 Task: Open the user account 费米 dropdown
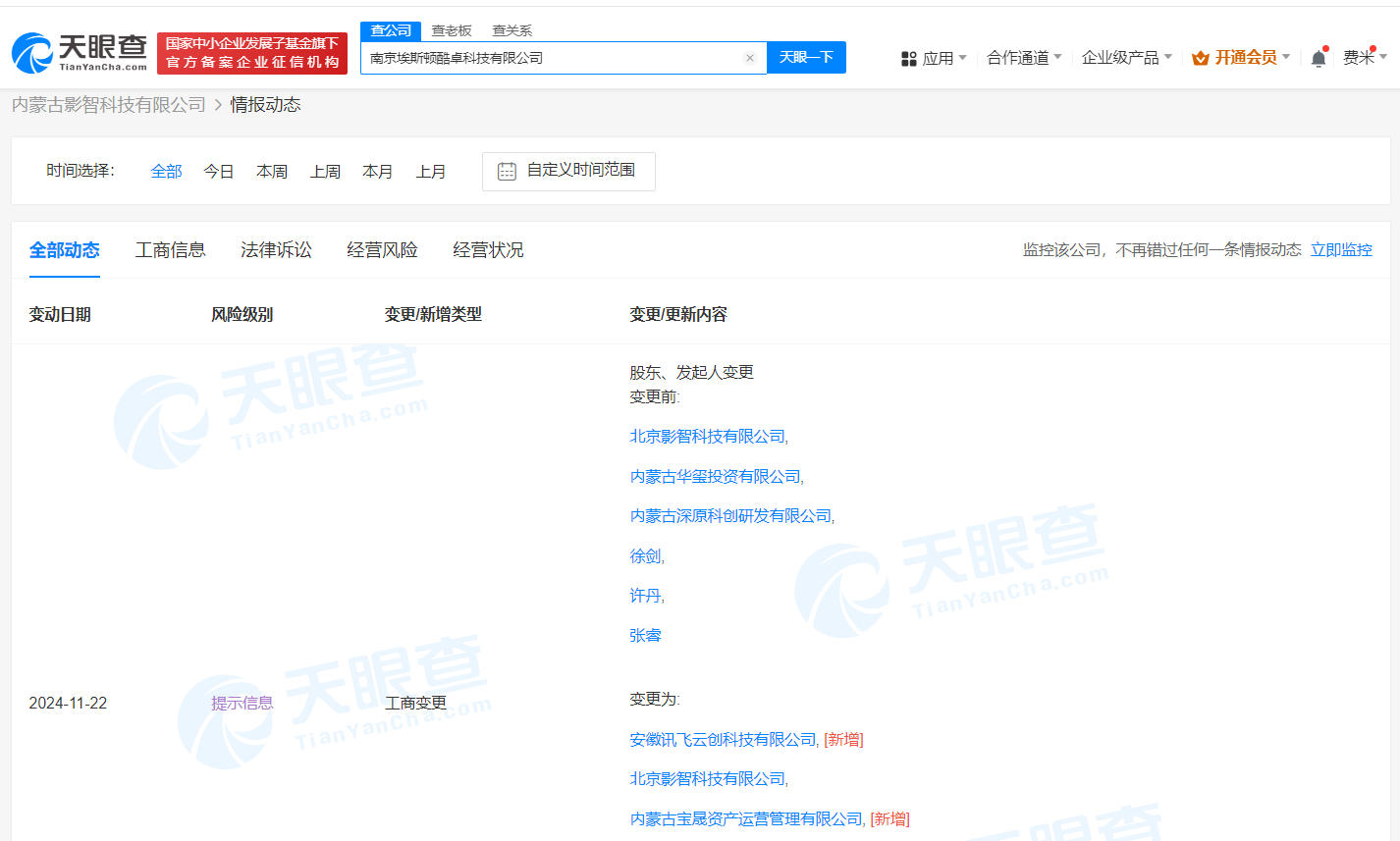pos(1365,58)
